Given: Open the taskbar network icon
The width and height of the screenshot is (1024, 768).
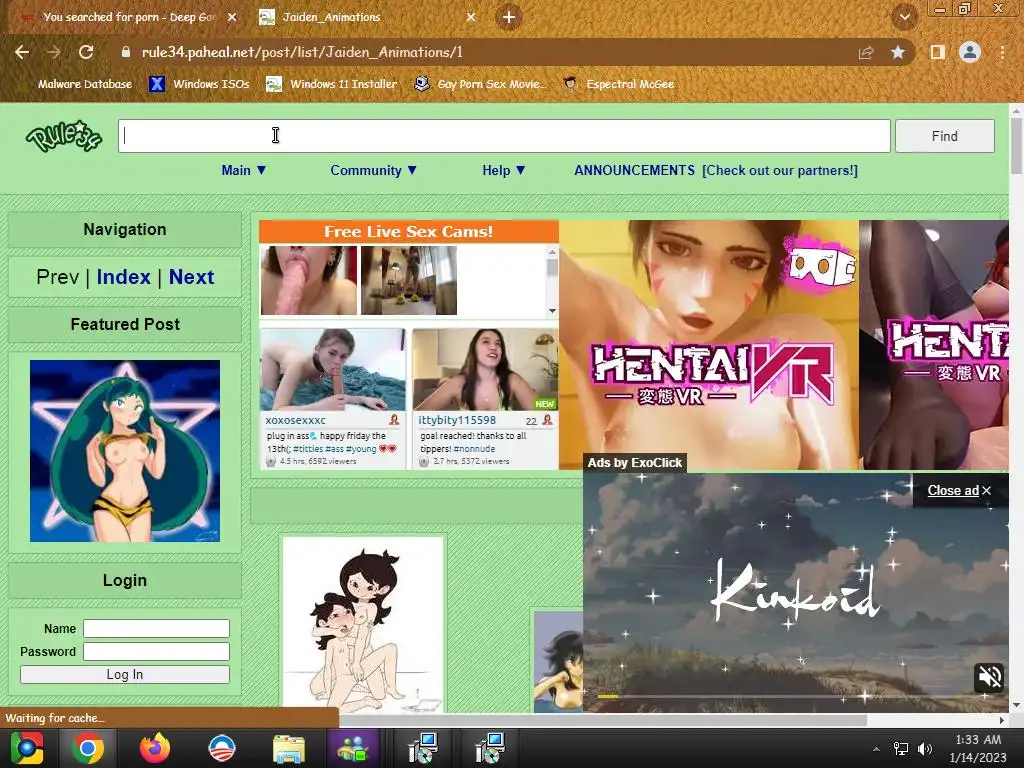Looking at the screenshot, I should click(x=901, y=749).
